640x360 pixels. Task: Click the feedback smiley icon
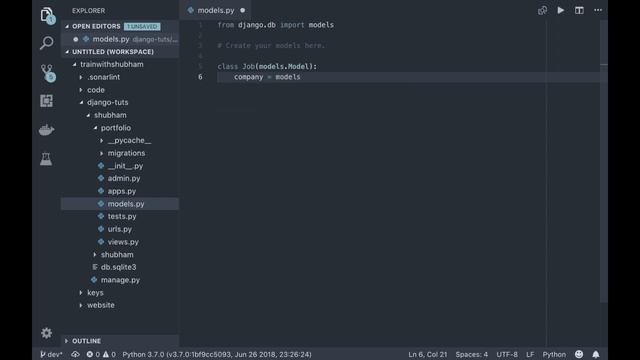579,354
